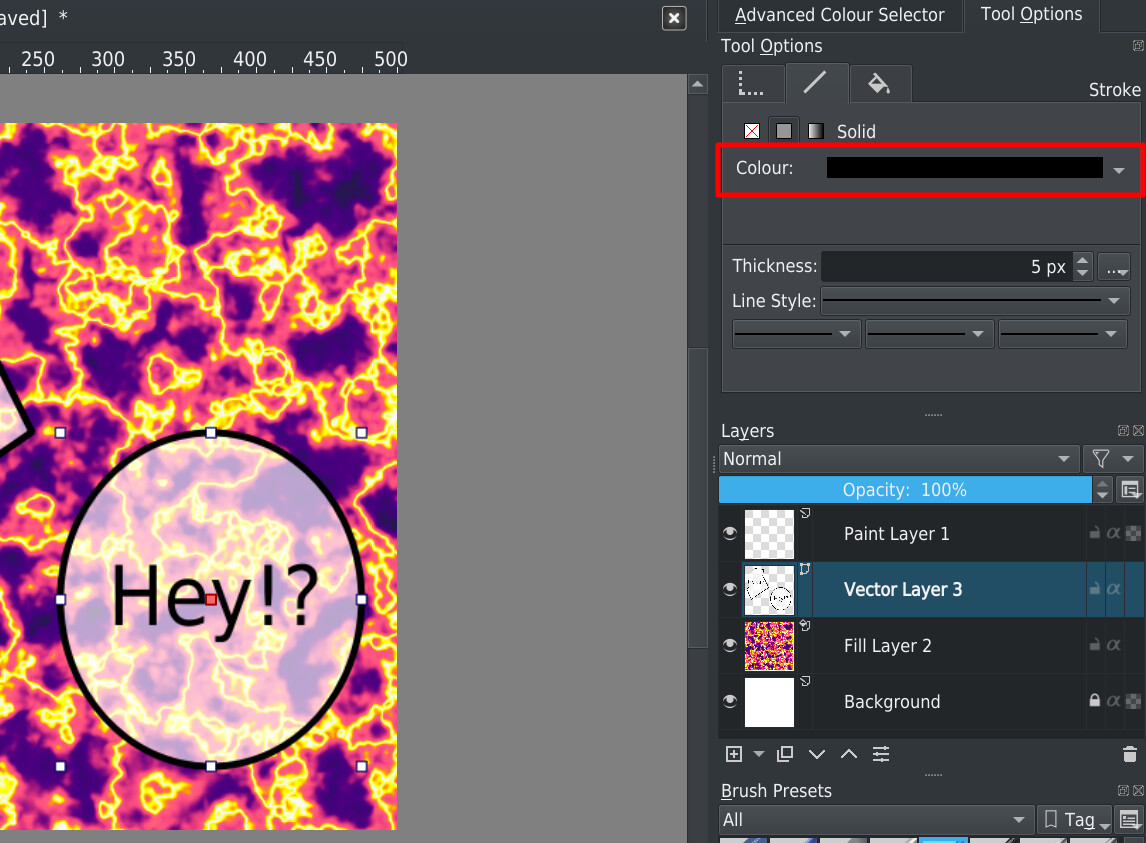Open layer view options icon beside opacity

1130,490
